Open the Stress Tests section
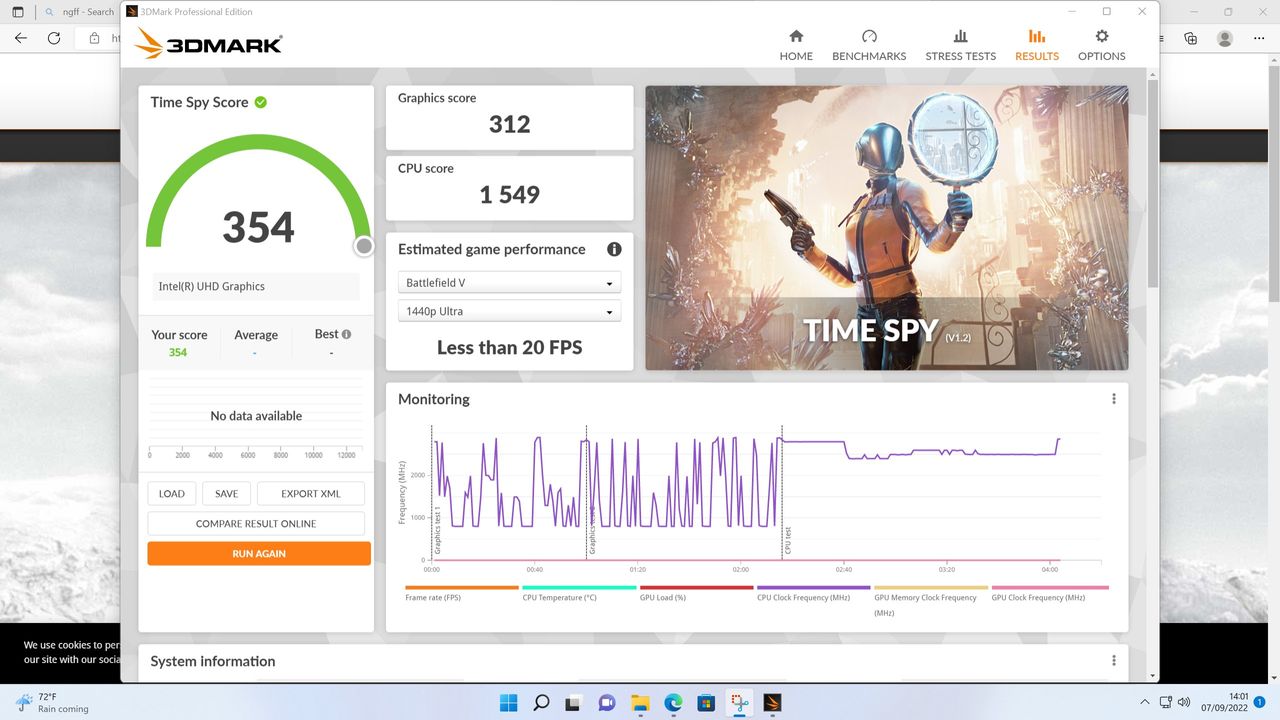This screenshot has height=720, width=1280. (960, 46)
